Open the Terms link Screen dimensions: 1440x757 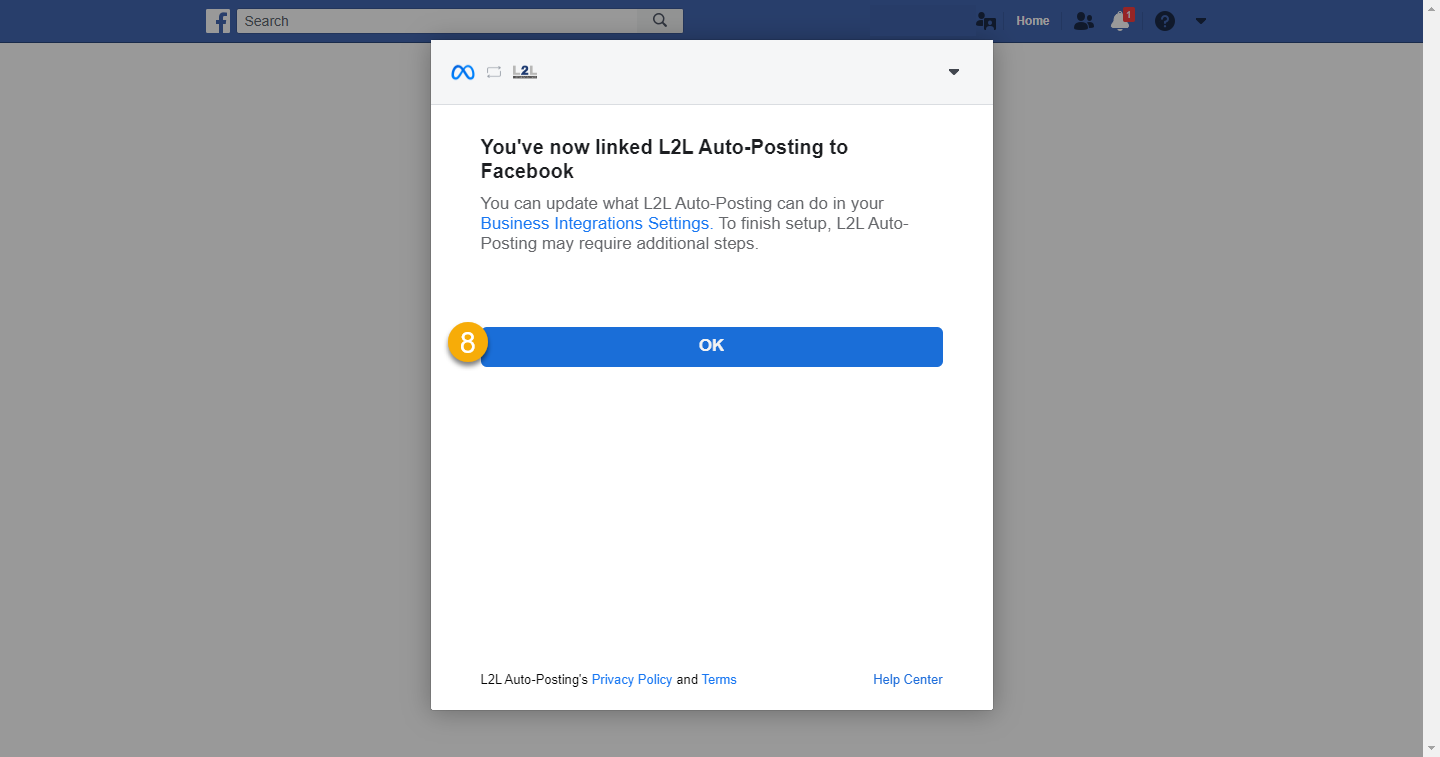[x=719, y=679]
